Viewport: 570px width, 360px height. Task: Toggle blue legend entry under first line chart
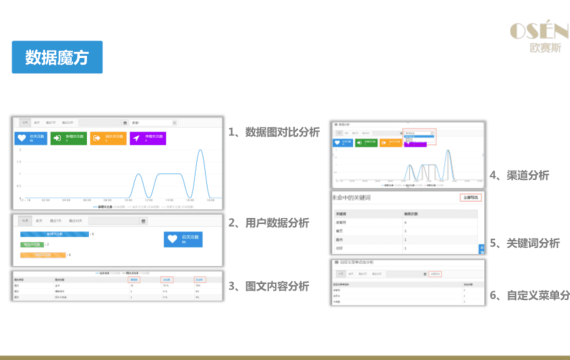click(103, 207)
